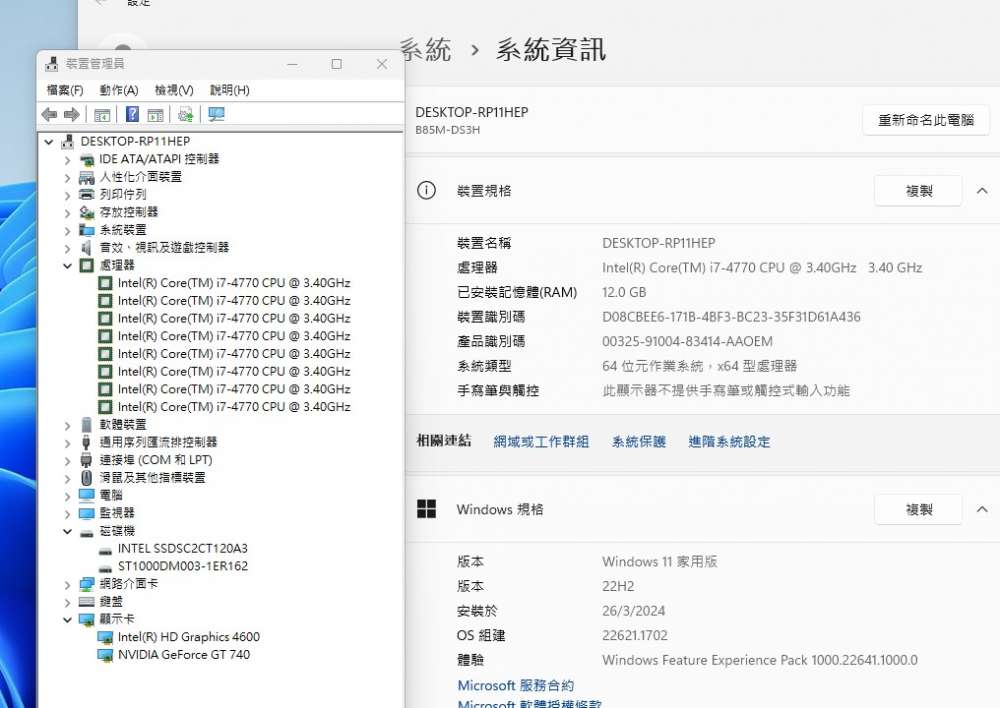
Task: Maximize the Device Manager window
Action: tap(337, 64)
